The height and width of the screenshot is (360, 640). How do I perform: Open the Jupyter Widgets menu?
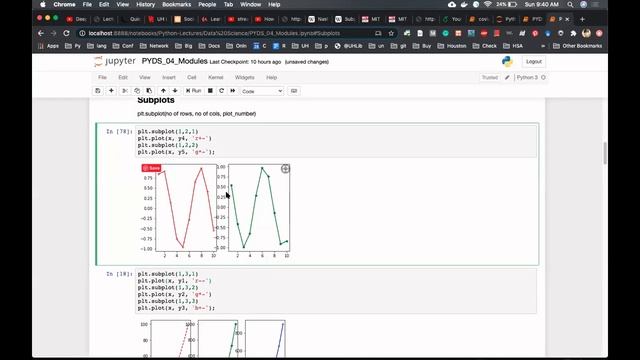coord(244,77)
